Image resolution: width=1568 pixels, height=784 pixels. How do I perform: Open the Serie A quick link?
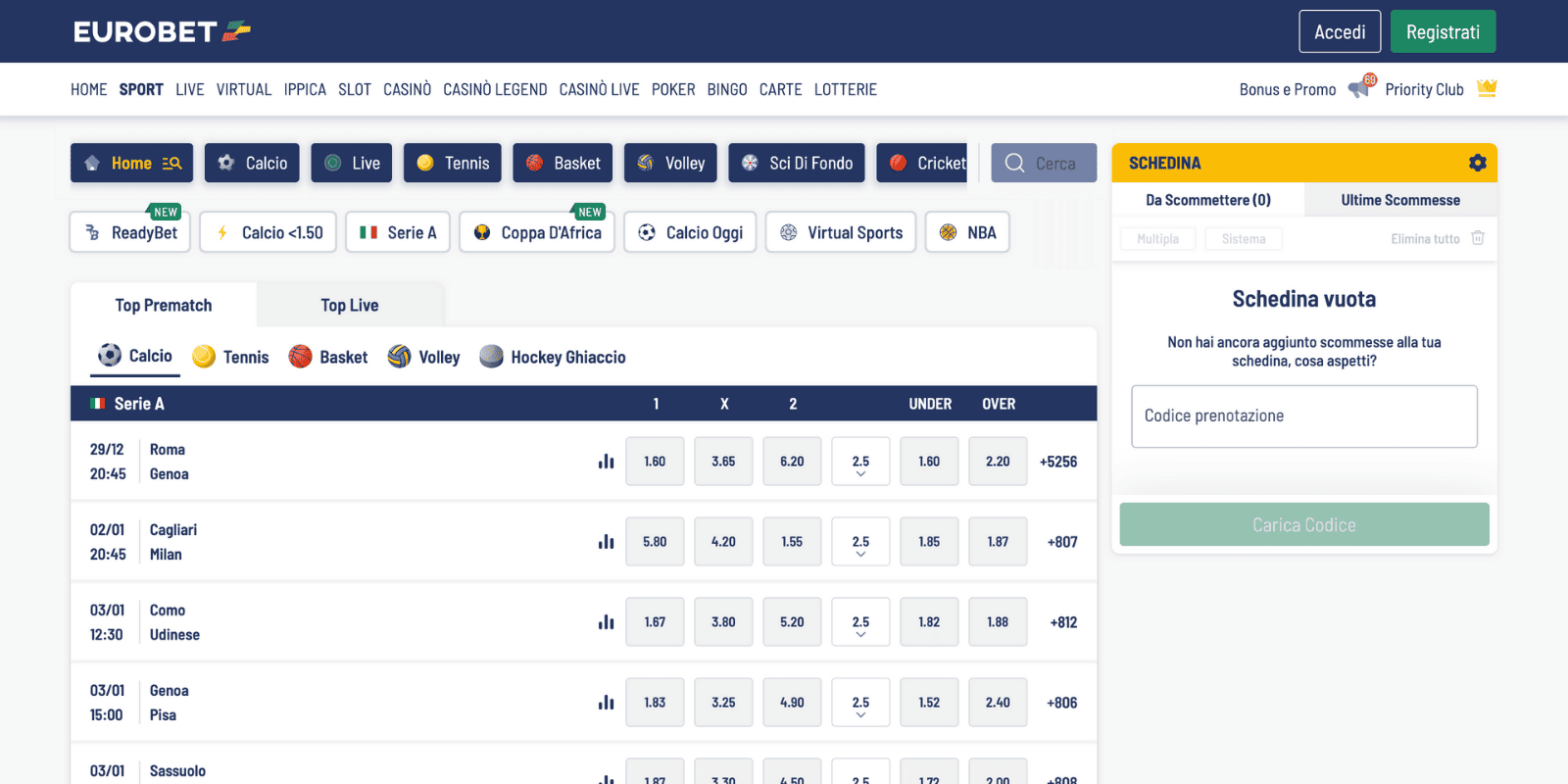pos(398,232)
